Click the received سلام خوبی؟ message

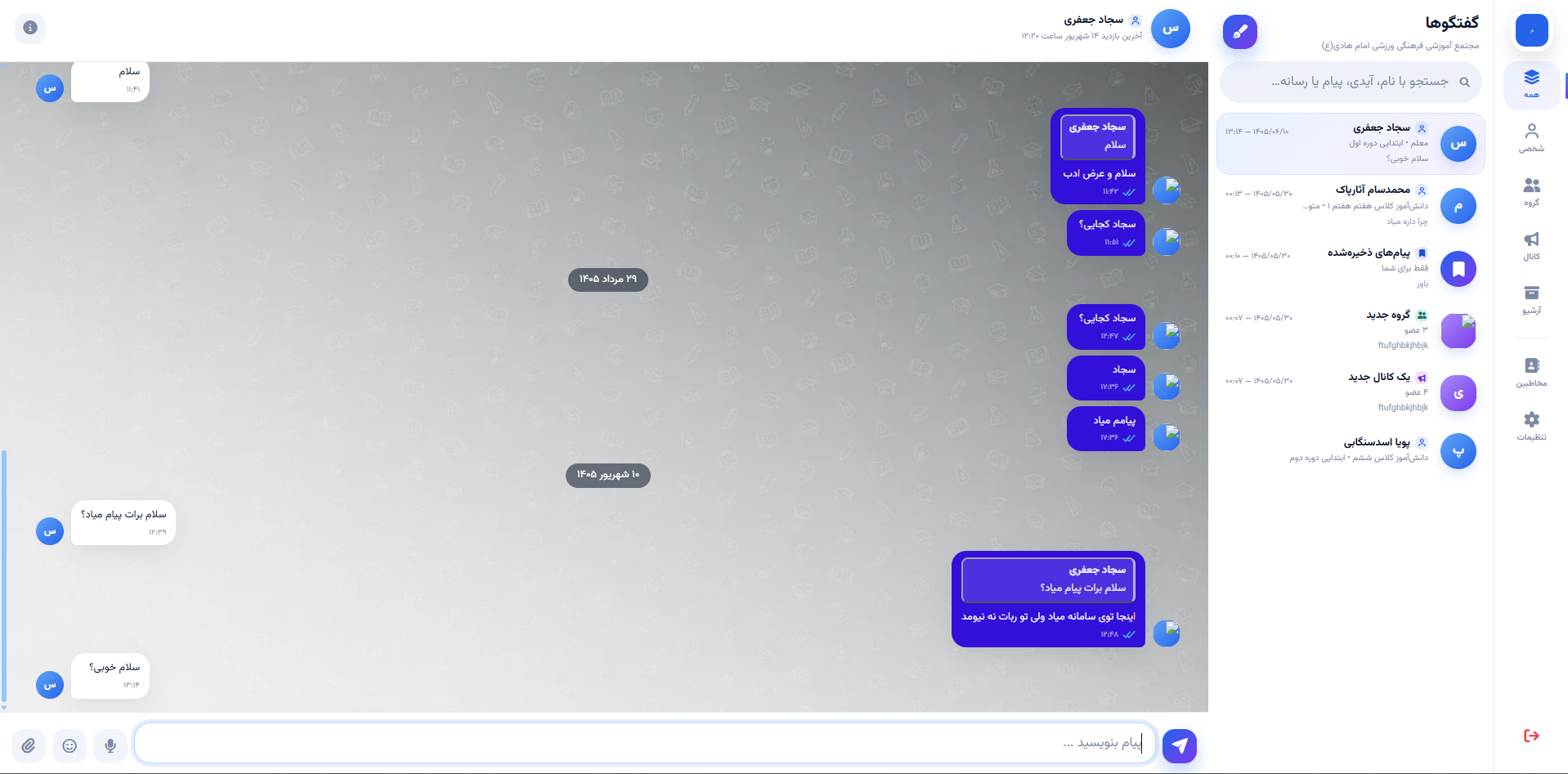(110, 676)
